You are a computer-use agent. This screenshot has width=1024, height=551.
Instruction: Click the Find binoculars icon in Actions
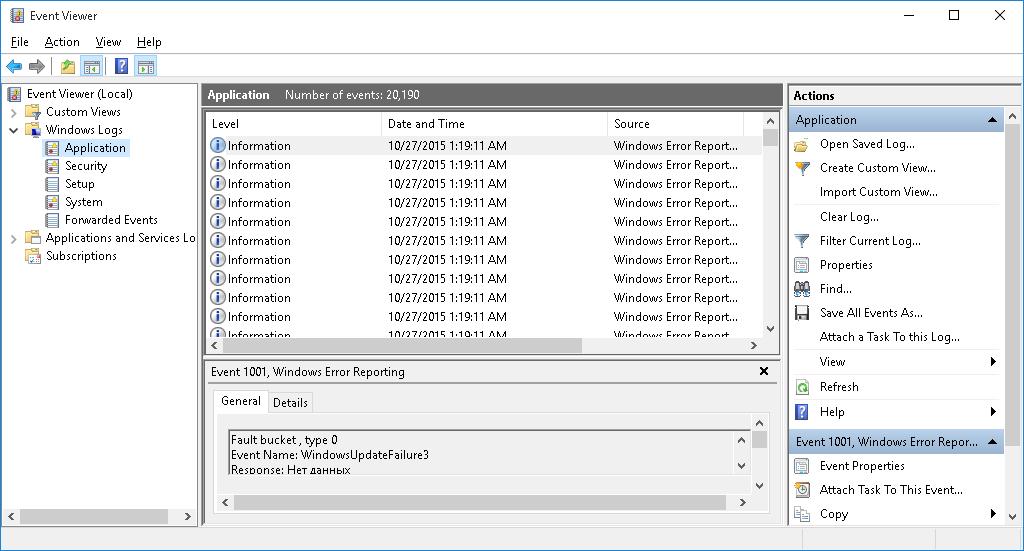pos(802,289)
